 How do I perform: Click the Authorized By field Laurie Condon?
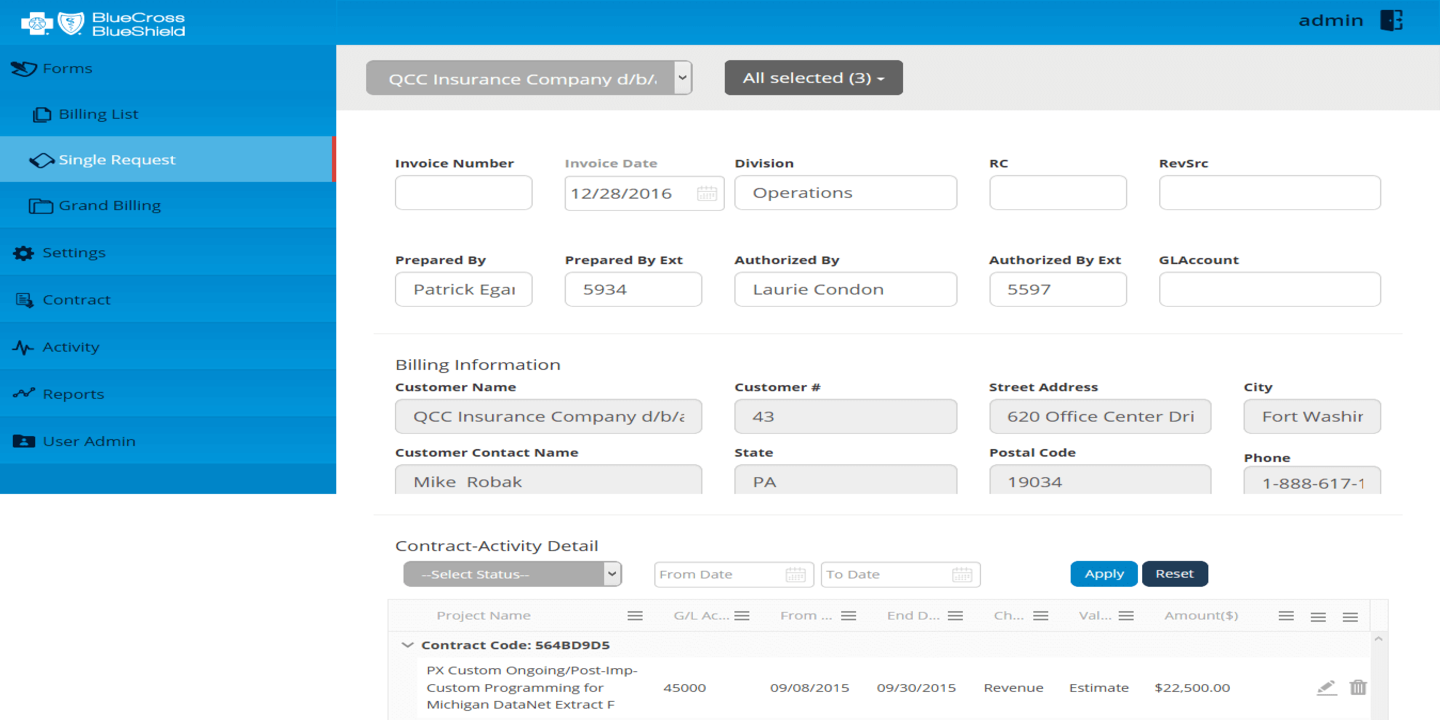845,289
